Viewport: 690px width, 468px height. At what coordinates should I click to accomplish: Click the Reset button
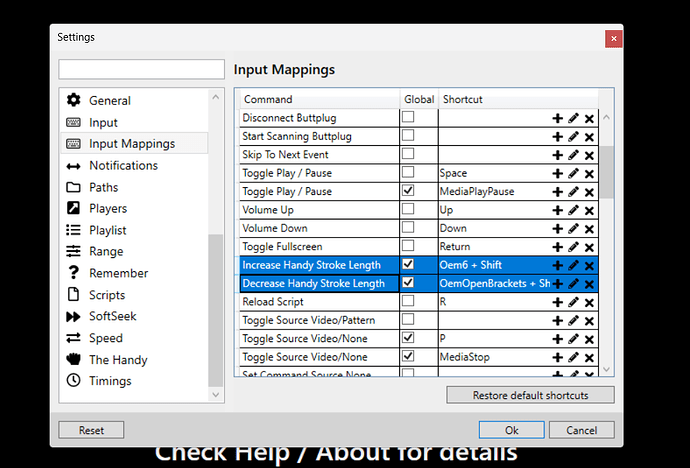(x=91, y=430)
